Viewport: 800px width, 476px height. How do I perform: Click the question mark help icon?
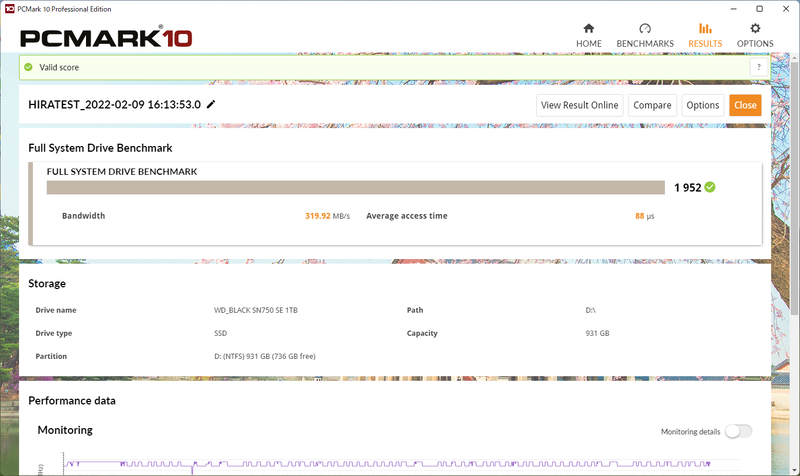pyautogui.click(x=759, y=67)
